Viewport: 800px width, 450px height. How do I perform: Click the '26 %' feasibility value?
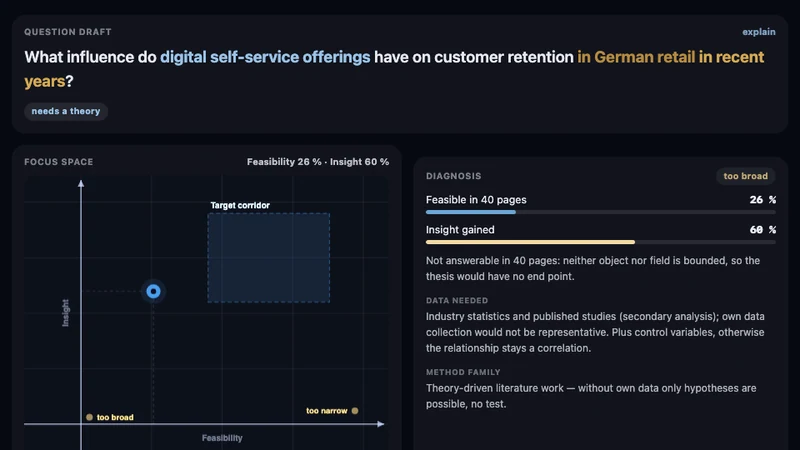[x=763, y=200]
